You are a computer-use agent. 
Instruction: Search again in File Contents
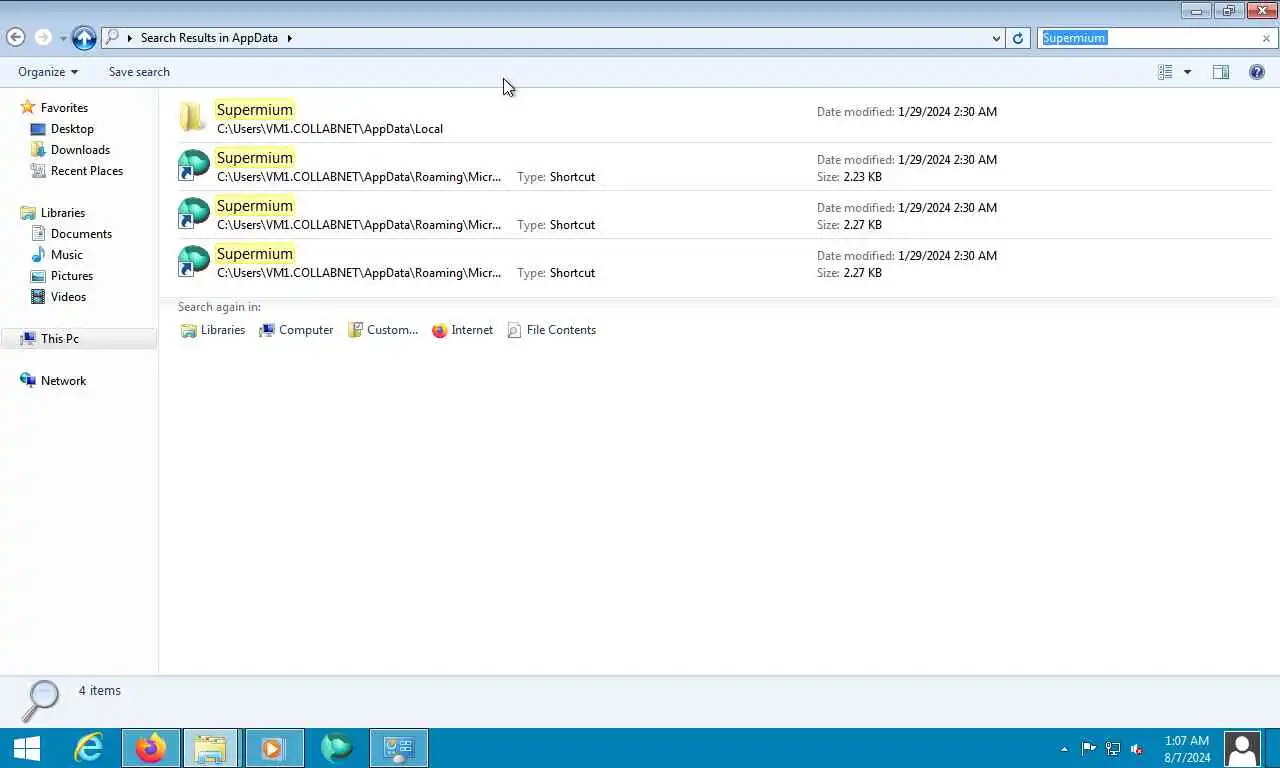(551, 330)
